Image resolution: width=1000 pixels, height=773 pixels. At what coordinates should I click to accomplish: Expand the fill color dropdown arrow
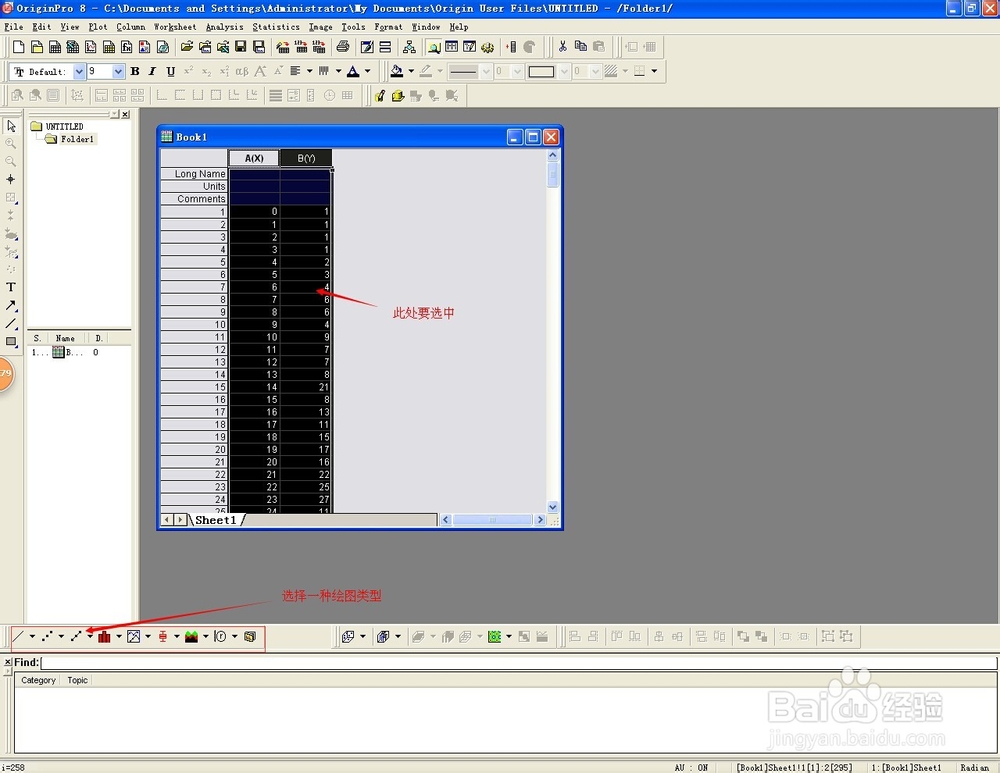(411, 71)
